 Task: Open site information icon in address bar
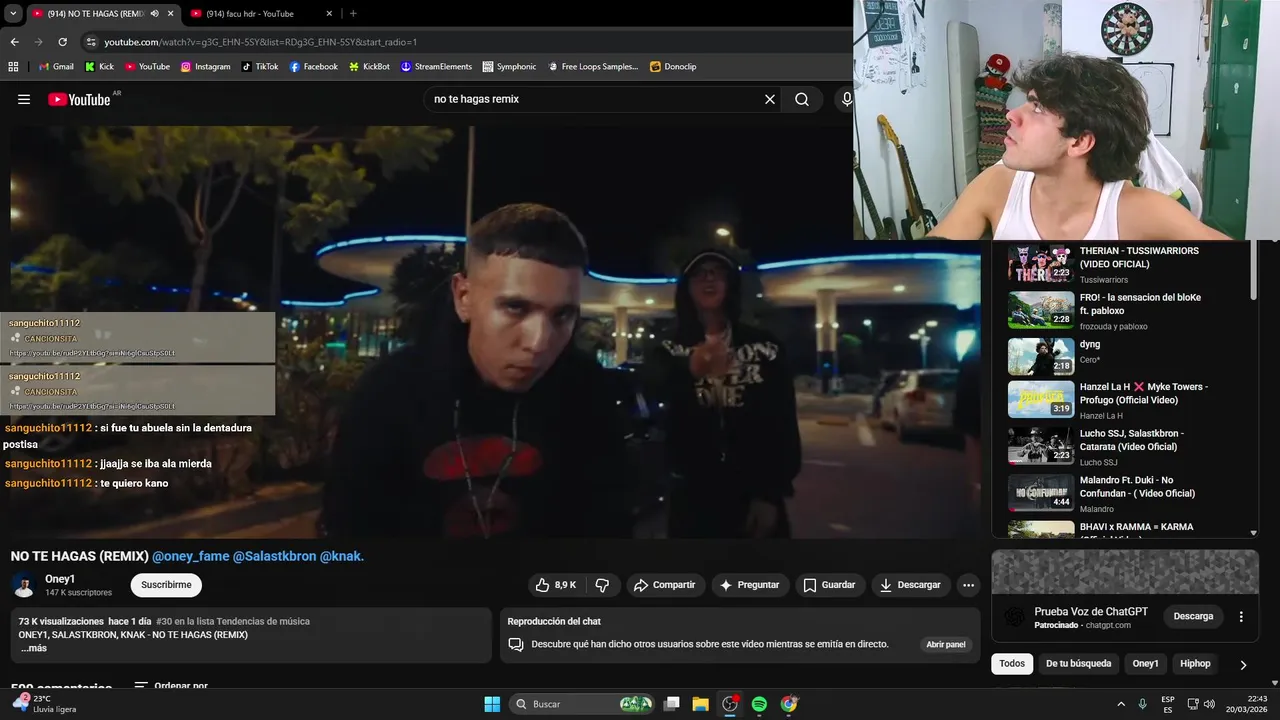point(91,42)
